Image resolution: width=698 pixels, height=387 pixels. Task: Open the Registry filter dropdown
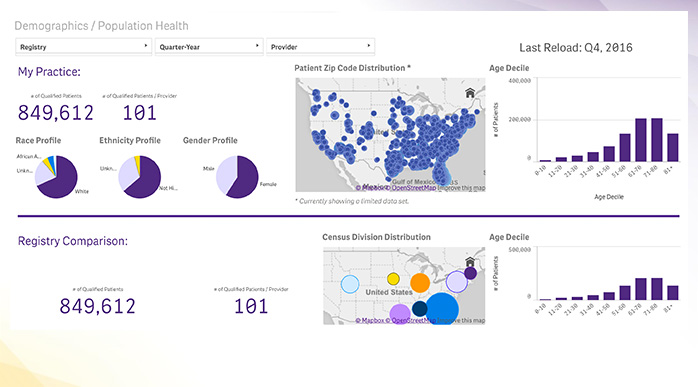coord(83,46)
